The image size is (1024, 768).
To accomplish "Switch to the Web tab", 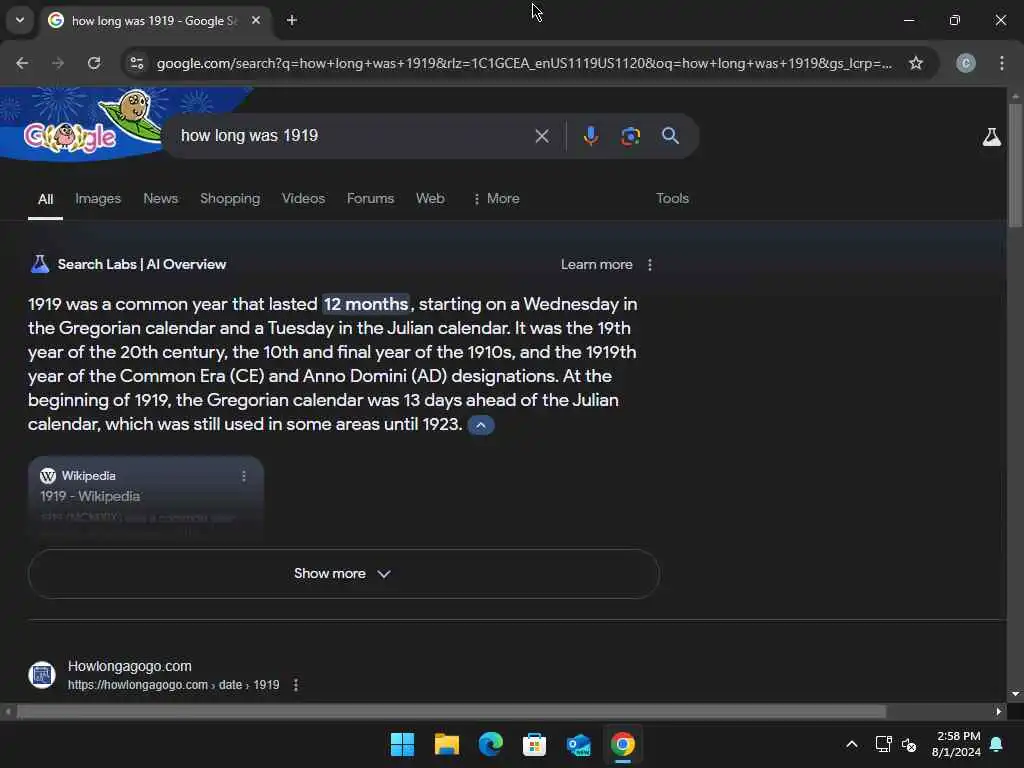I will (x=430, y=199).
